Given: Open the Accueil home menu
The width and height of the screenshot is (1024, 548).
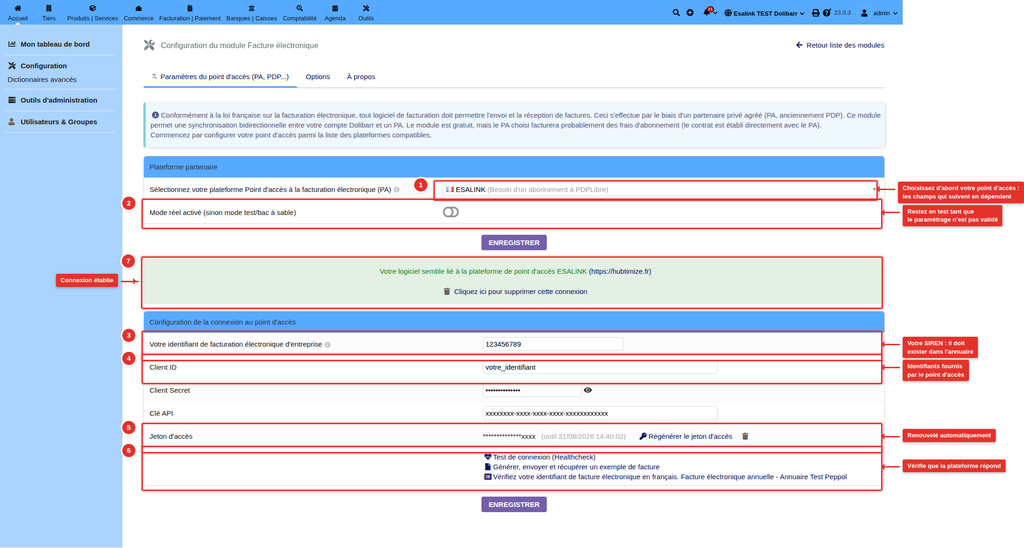Looking at the screenshot, I should point(18,12).
